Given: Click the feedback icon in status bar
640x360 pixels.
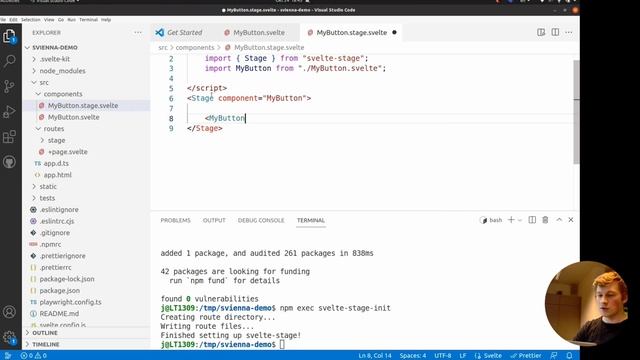Looking at the screenshot, I should point(554,356).
